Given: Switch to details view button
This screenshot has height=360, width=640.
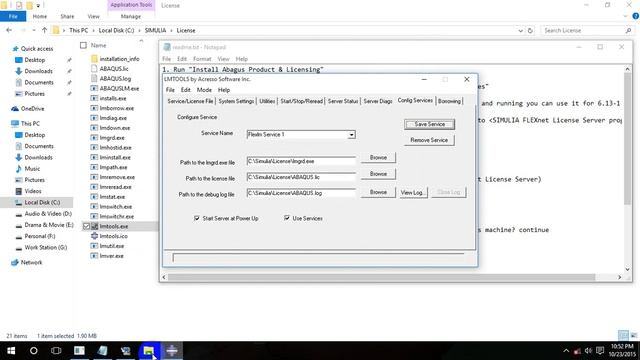Looking at the screenshot, I should [623, 336].
